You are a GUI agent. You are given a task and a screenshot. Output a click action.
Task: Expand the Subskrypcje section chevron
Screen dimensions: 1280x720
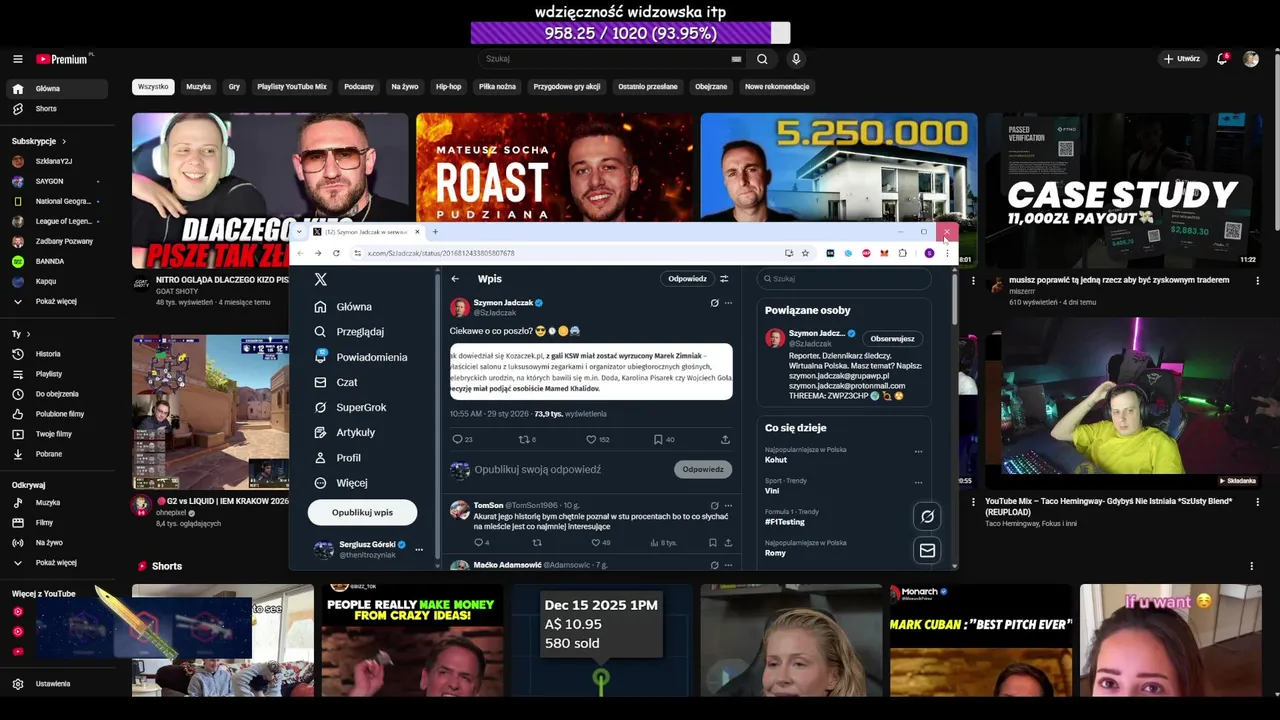tap(64, 142)
